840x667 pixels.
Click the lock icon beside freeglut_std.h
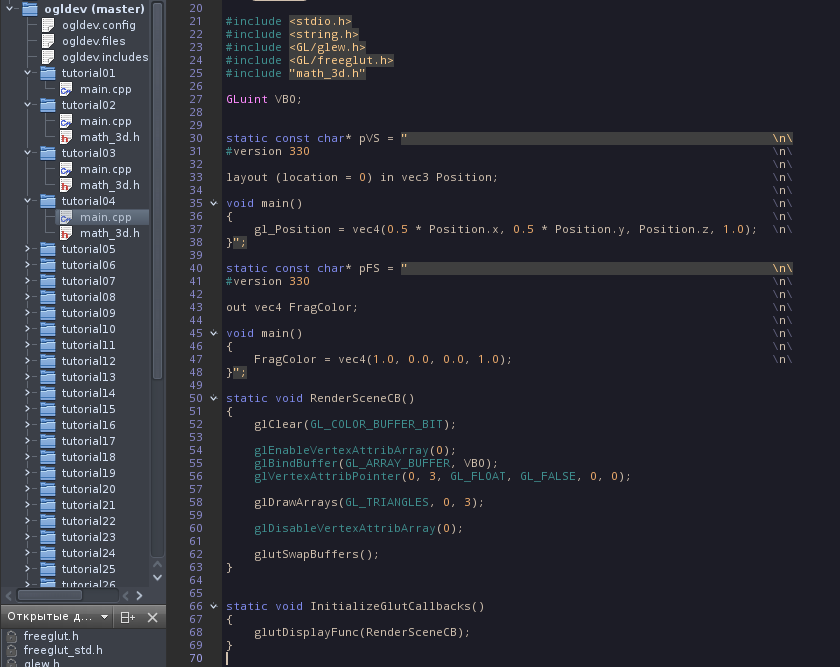point(12,650)
